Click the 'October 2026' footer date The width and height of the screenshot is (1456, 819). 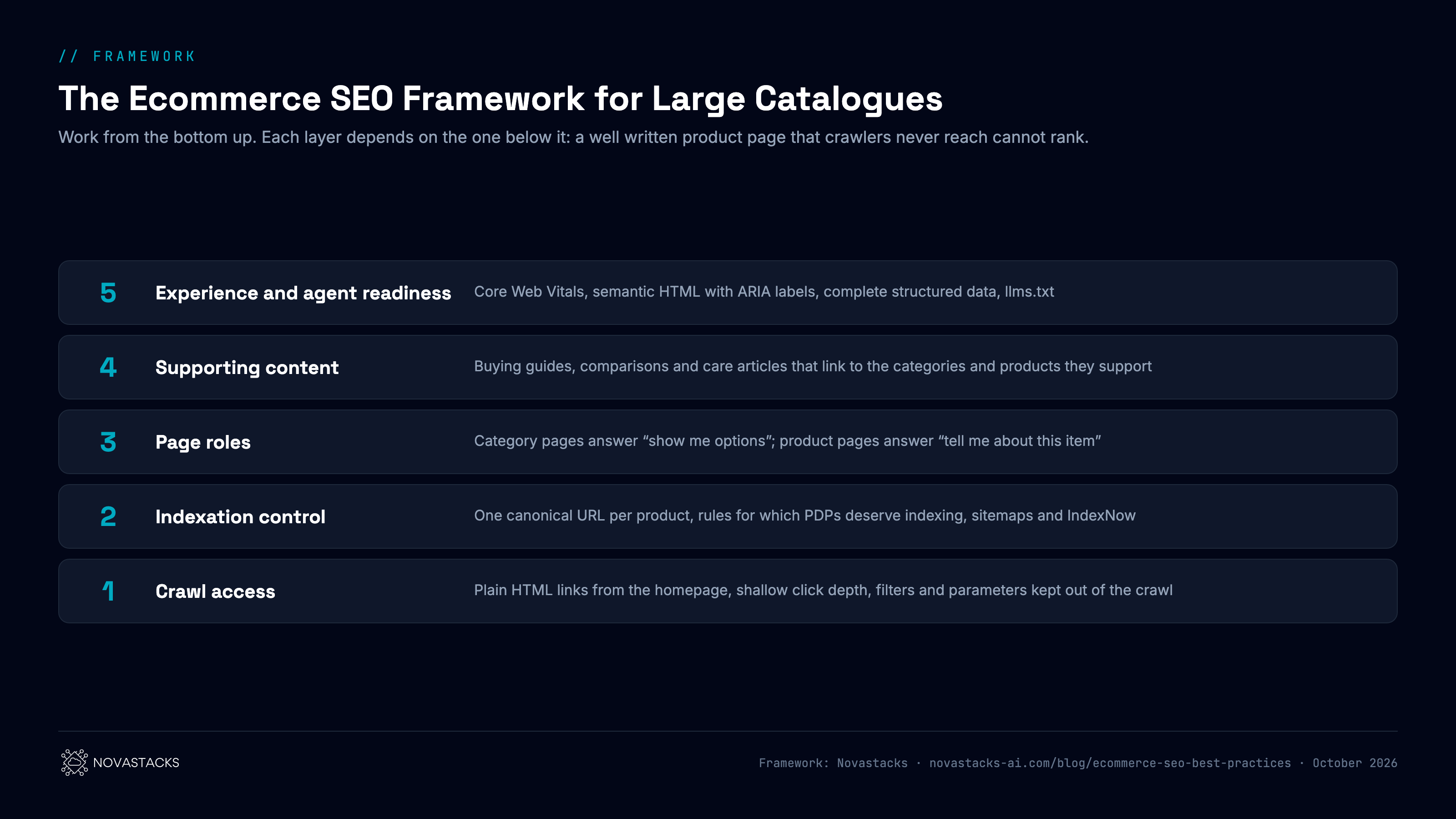[1355, 763]
